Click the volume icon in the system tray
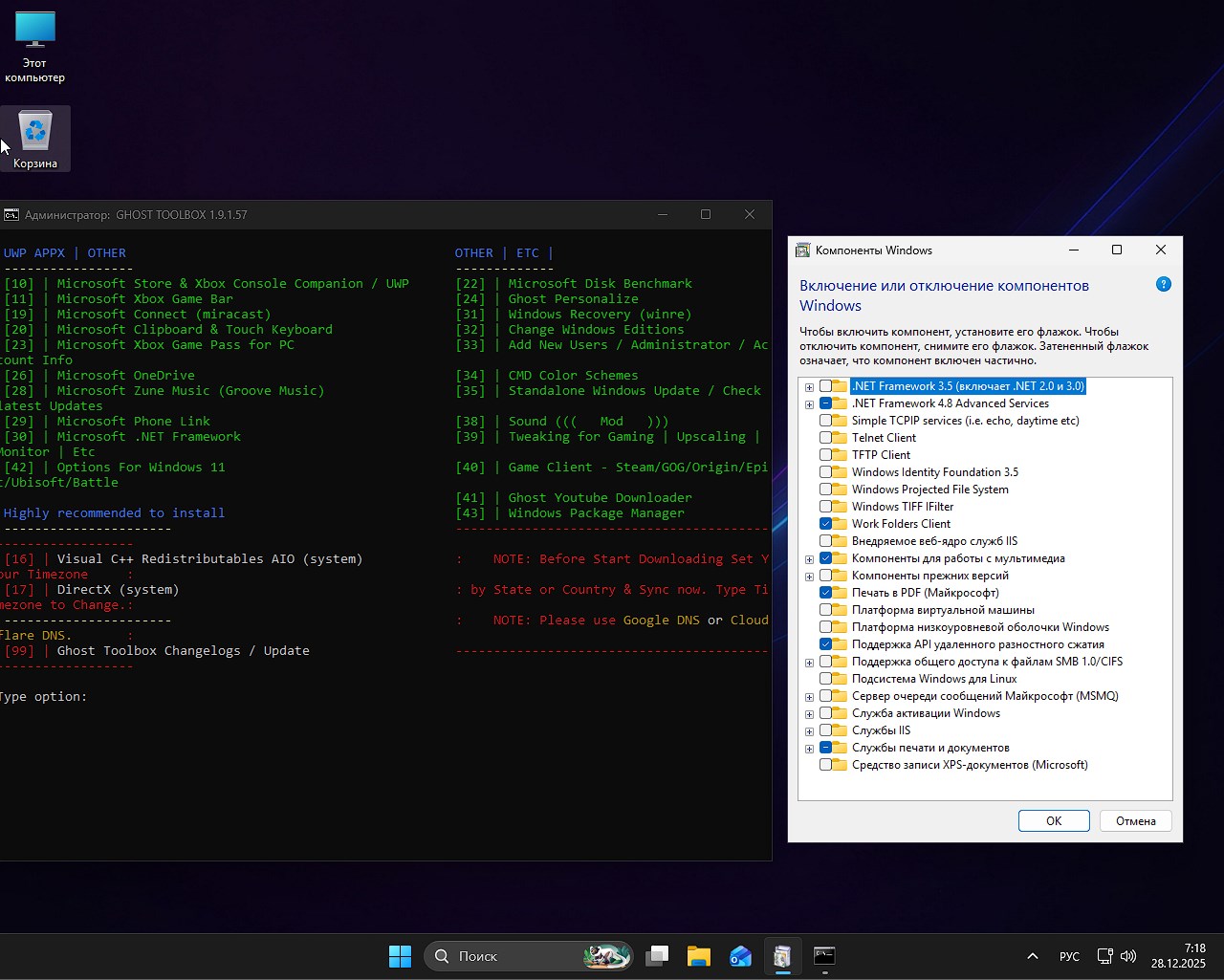The image size is (1224, 980). coord(1128,955)
